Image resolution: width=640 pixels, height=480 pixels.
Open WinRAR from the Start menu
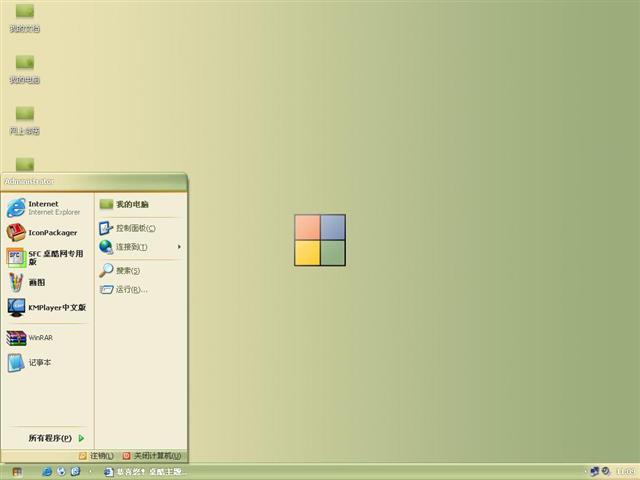(47, 338)
